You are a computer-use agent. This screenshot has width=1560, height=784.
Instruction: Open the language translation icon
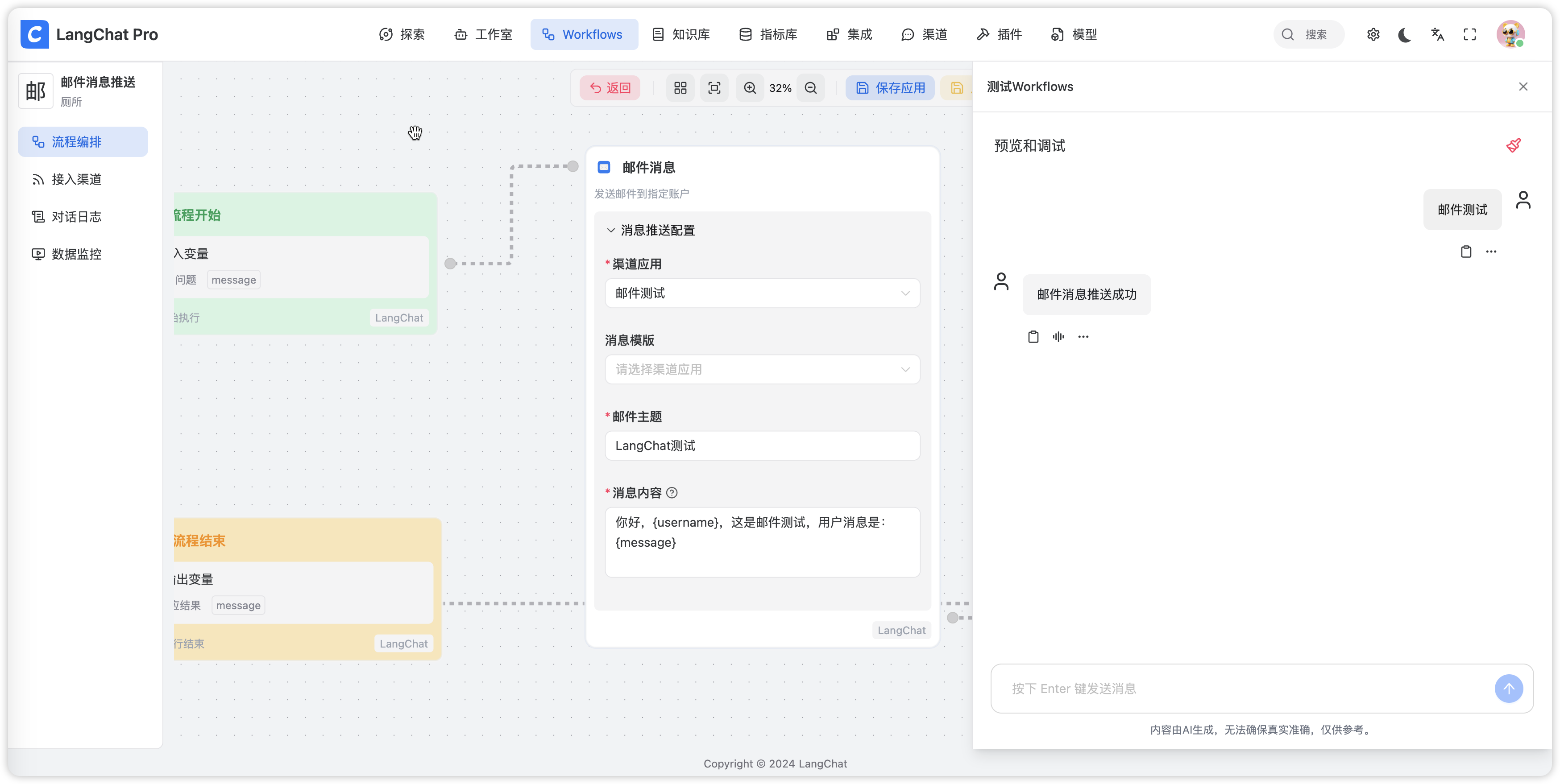coord(1438,34)
